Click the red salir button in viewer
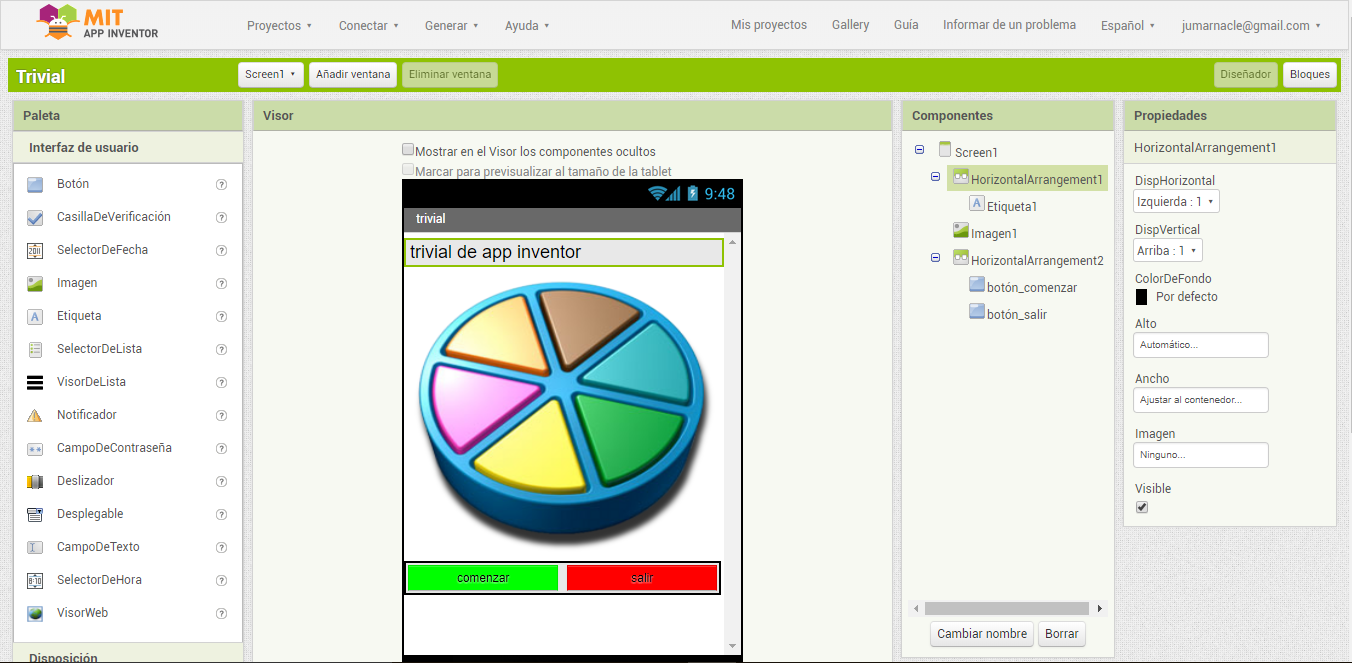The height and width of the screenshot is (663, 1352). [642, 578]
